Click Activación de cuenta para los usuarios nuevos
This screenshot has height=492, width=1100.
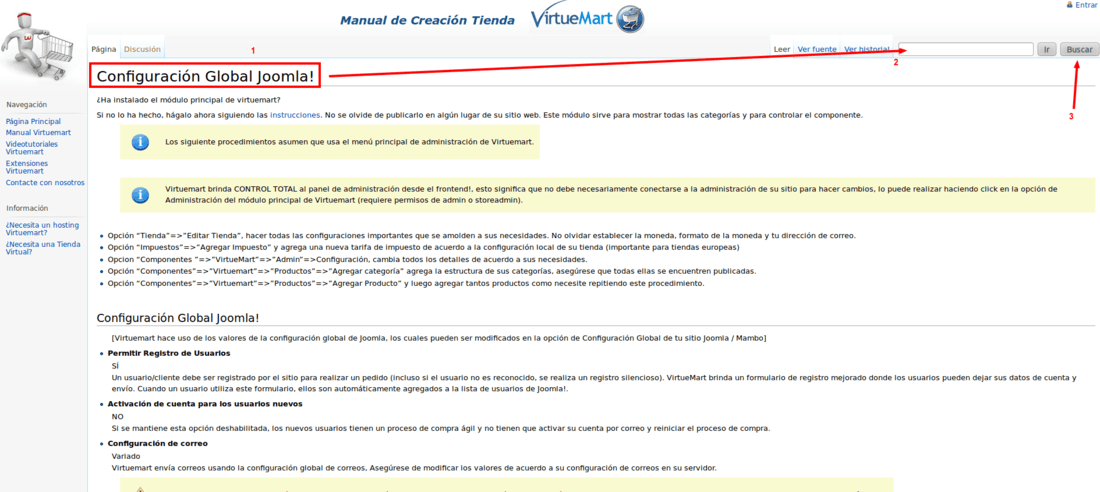[x=205, y=404]
